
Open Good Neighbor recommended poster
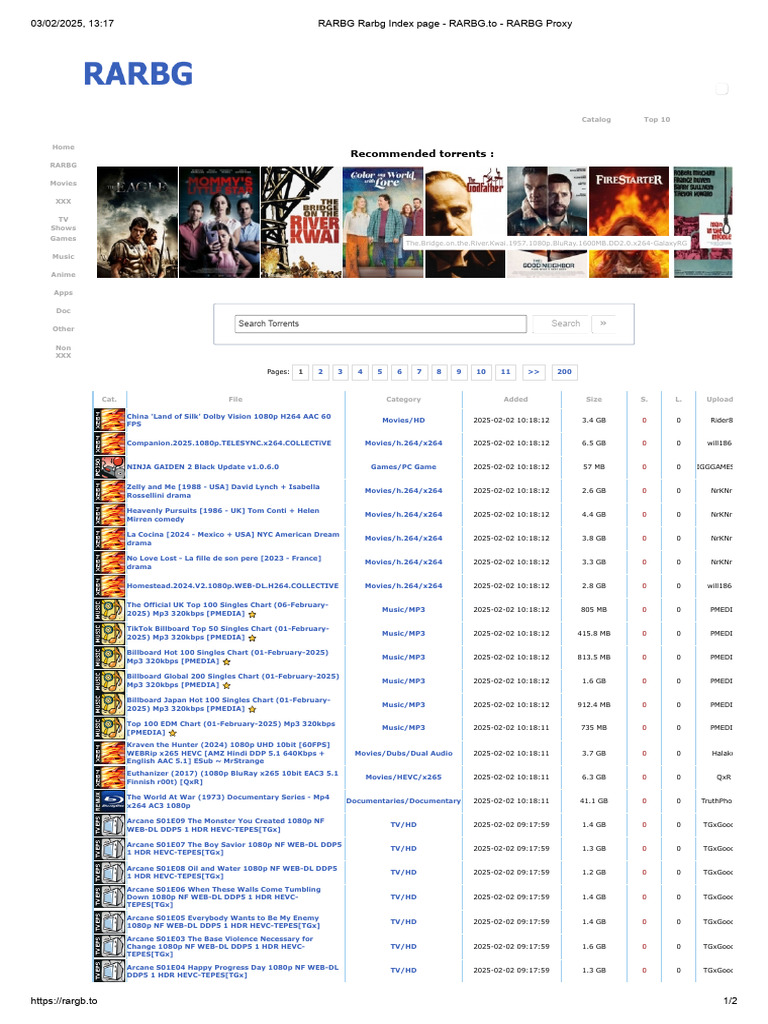(x=547, y=222)
